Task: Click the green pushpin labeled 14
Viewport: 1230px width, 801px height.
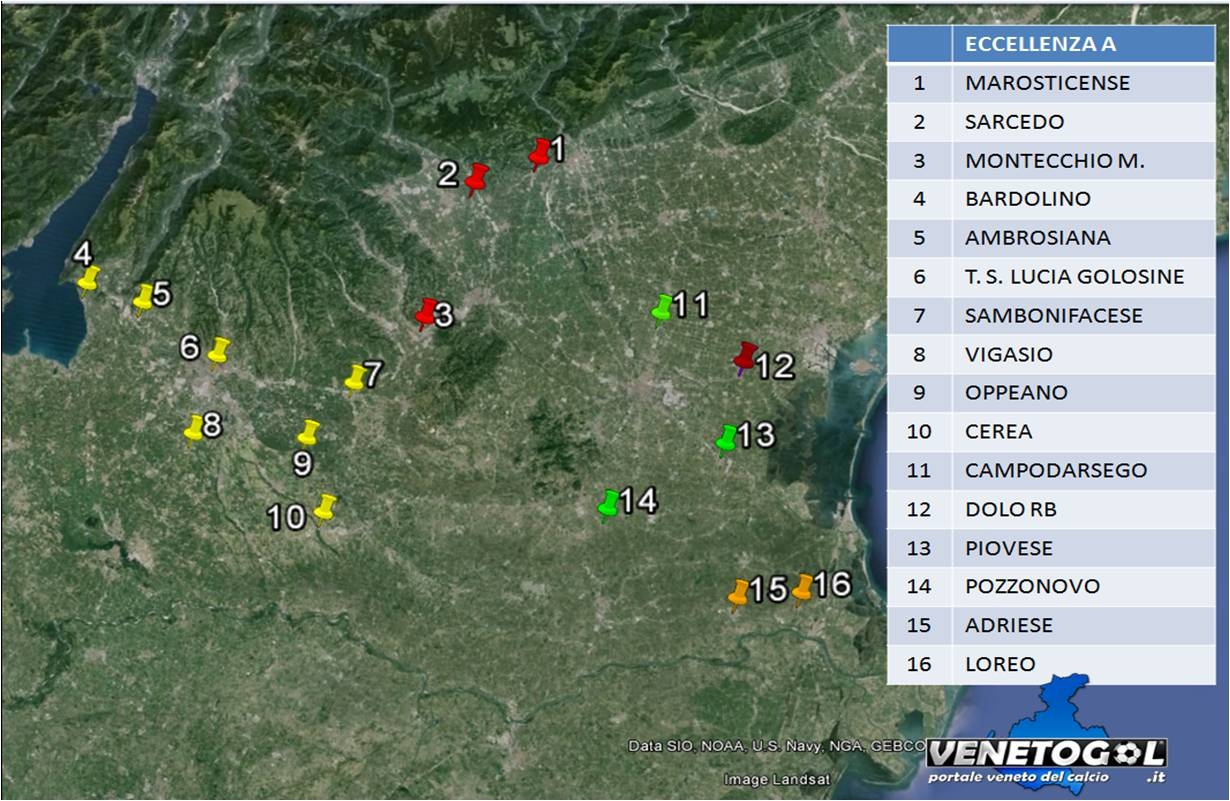Action: pos(608,504)
